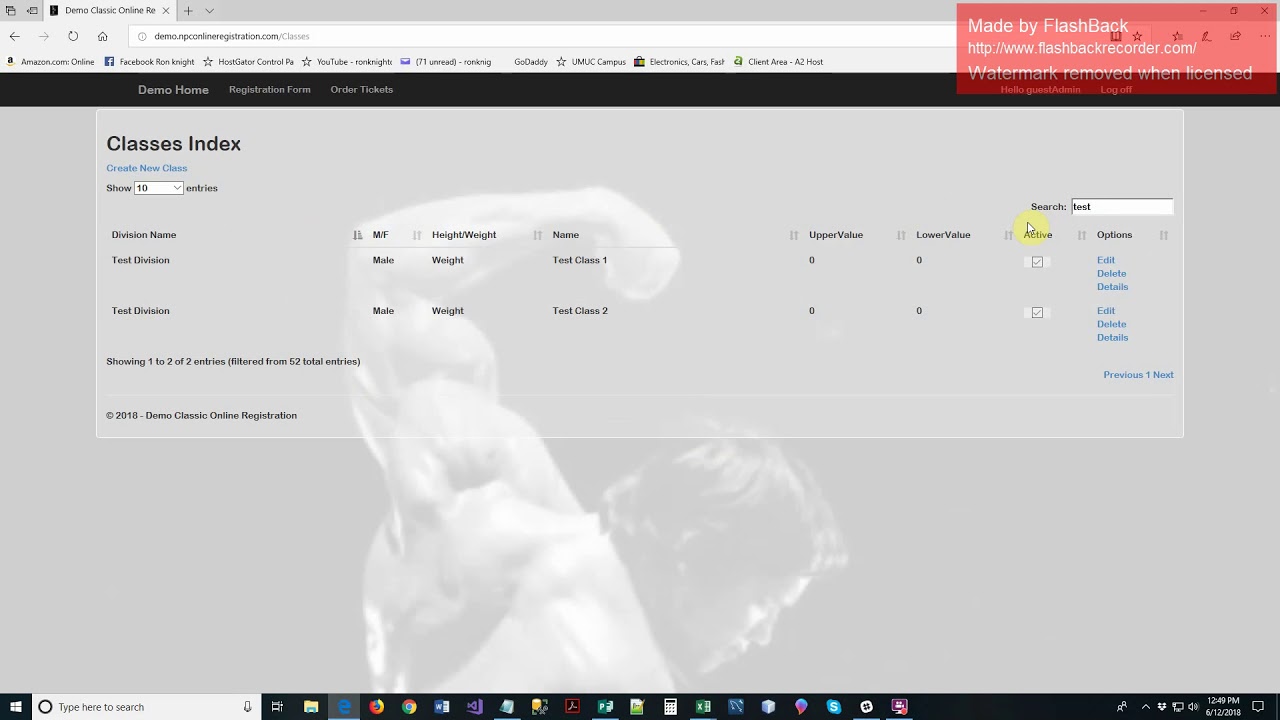Open Adobe Acrobat from taskbar
The width and height of the screenshot is (1280, 720).
[572, 707]
